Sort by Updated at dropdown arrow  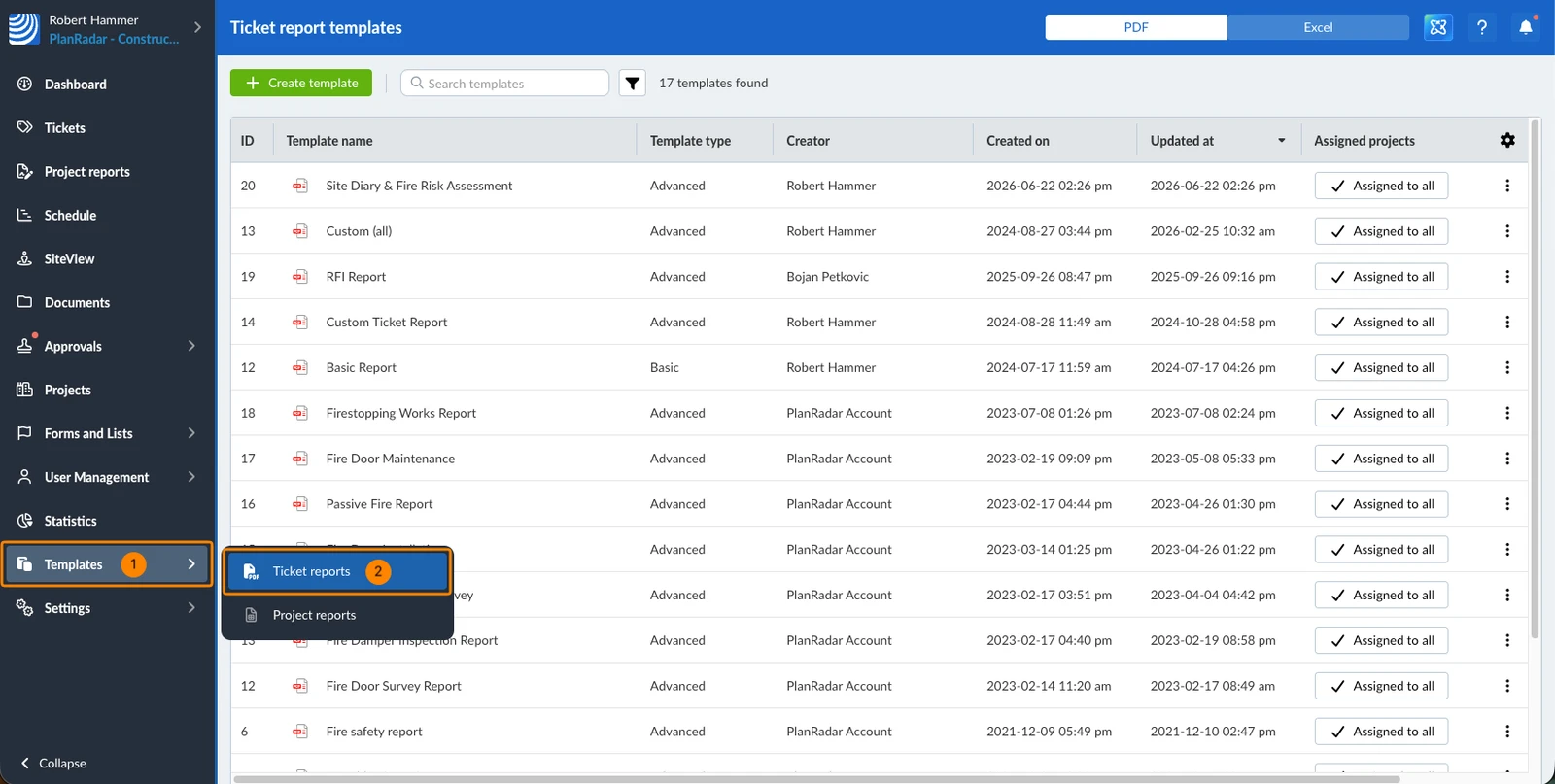[x=1281, y=141]
